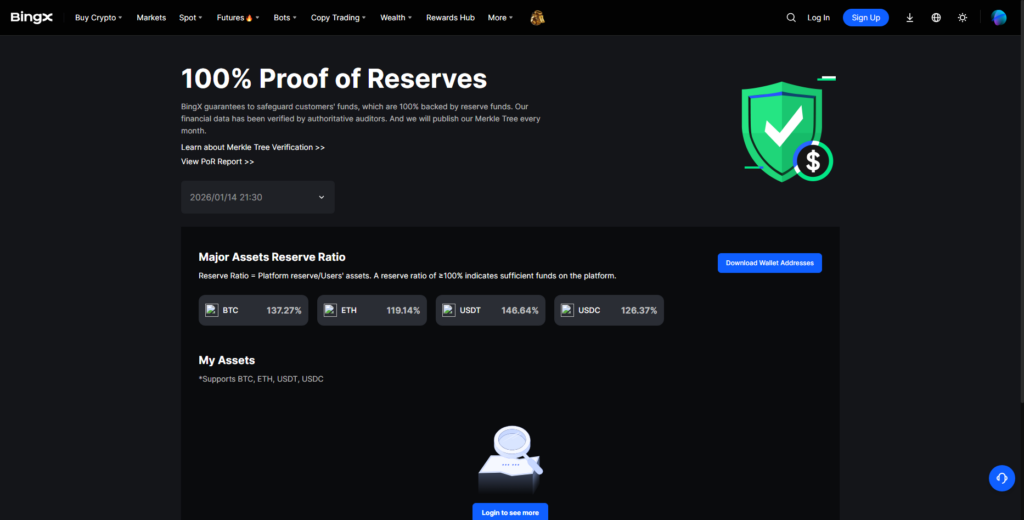Screen dimensions: 1024x520
Task: Expand the Copy Trading menu
Action: point(338,18)
